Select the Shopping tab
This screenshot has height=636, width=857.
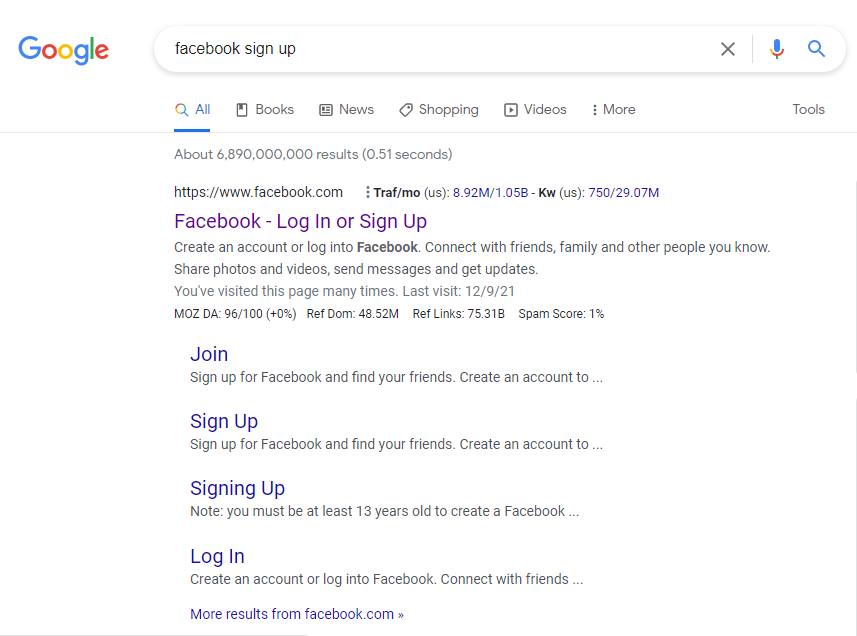439,110
